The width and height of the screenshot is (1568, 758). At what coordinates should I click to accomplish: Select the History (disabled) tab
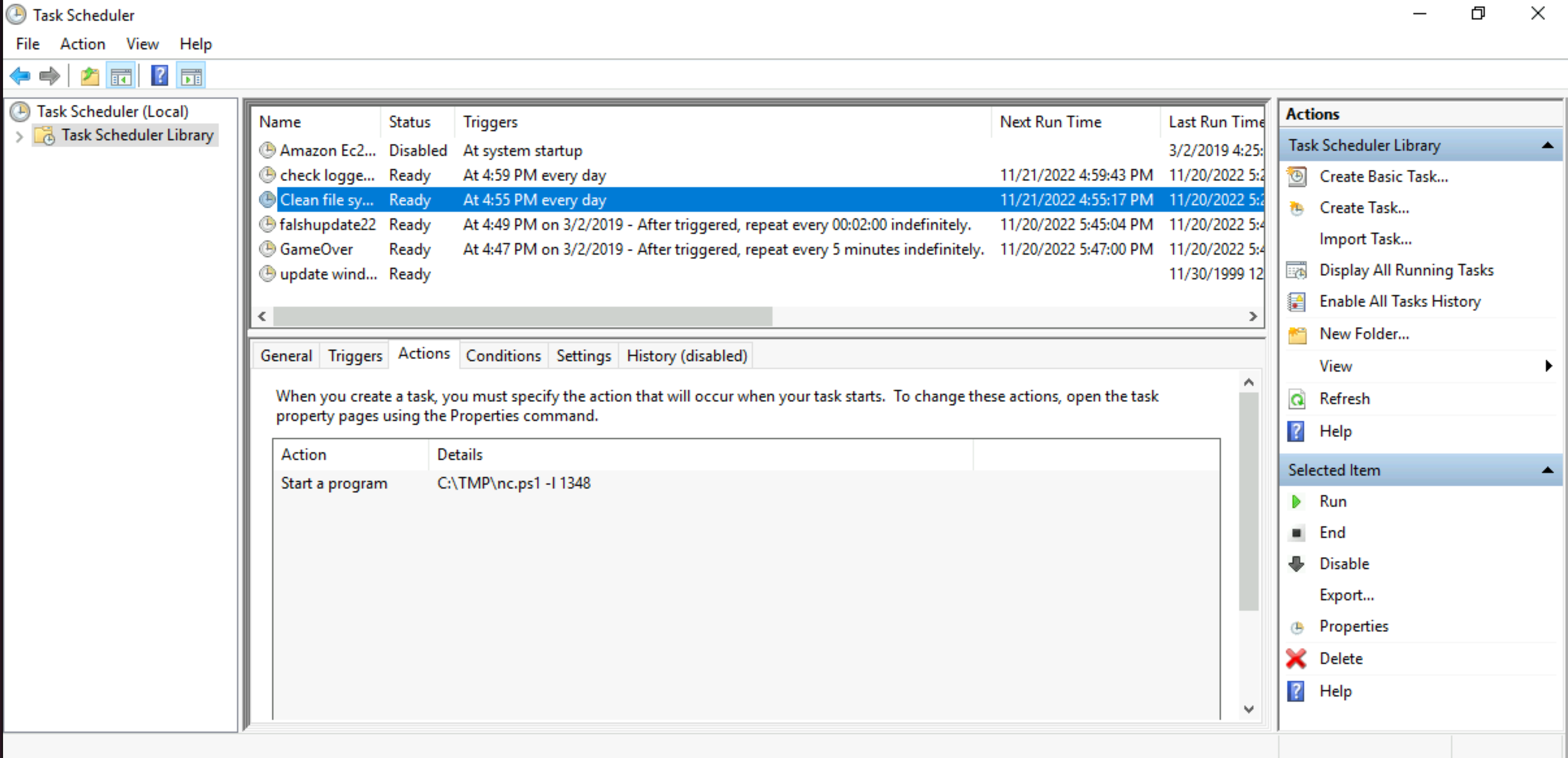click(x=687, y=356)
